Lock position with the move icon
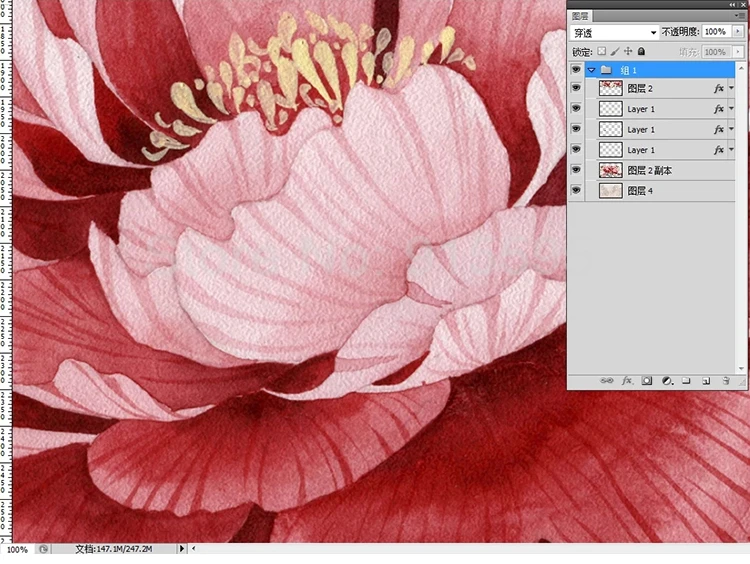Image resolution: width=750 pixels, height=564 pixels. (628, 51)
